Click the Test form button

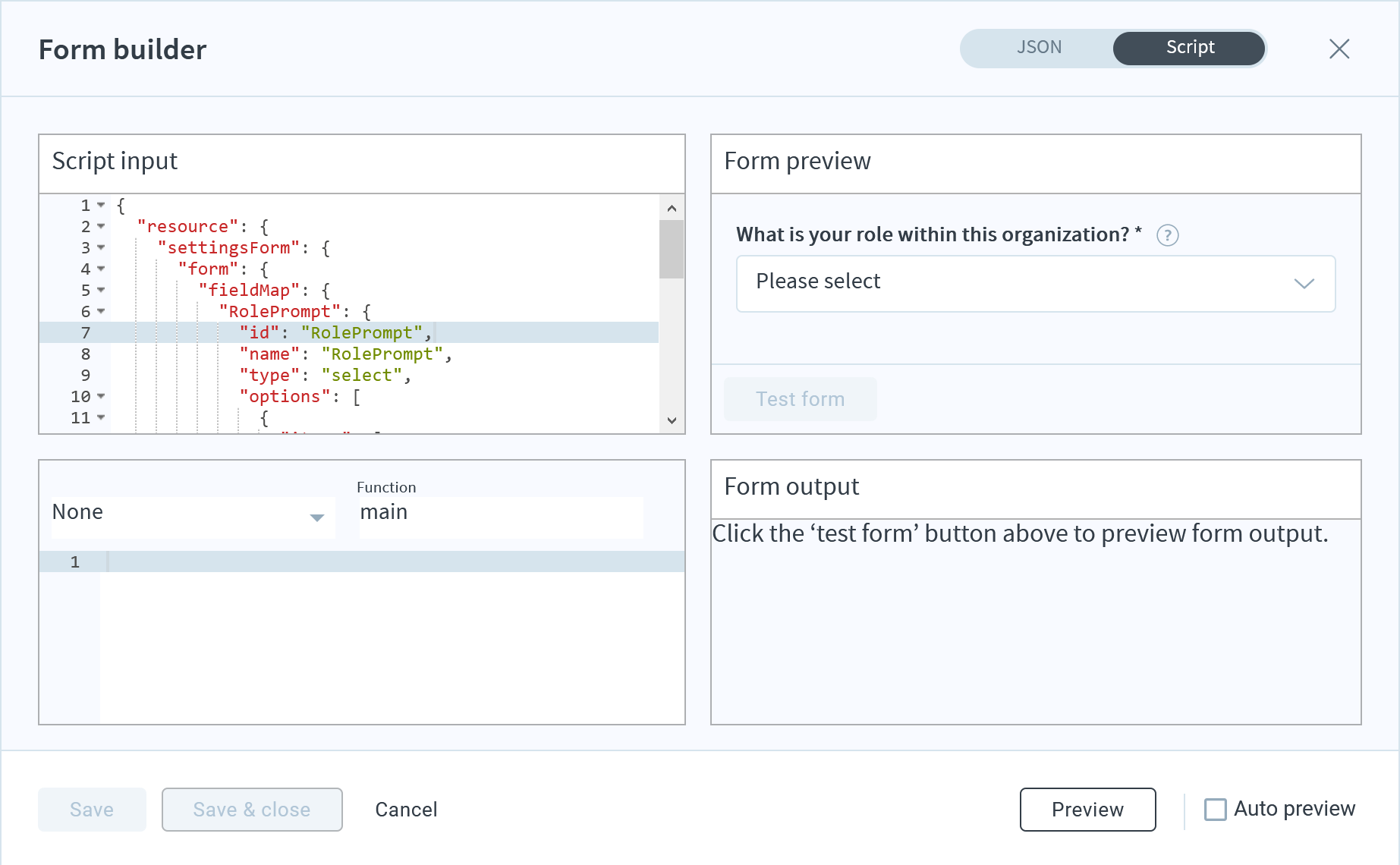coord(801,399)
